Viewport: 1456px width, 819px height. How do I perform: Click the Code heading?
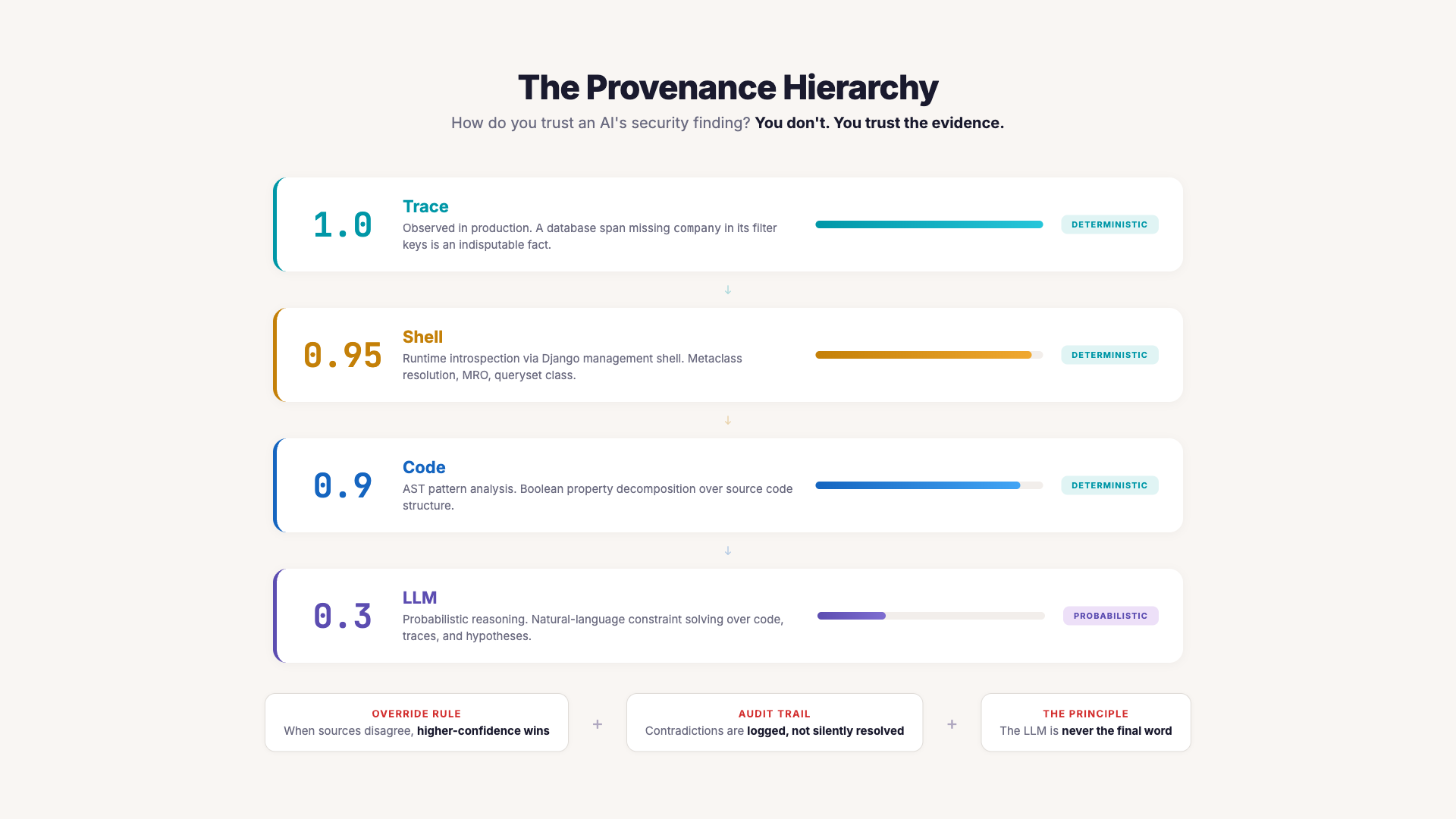(x=424, y=467)
